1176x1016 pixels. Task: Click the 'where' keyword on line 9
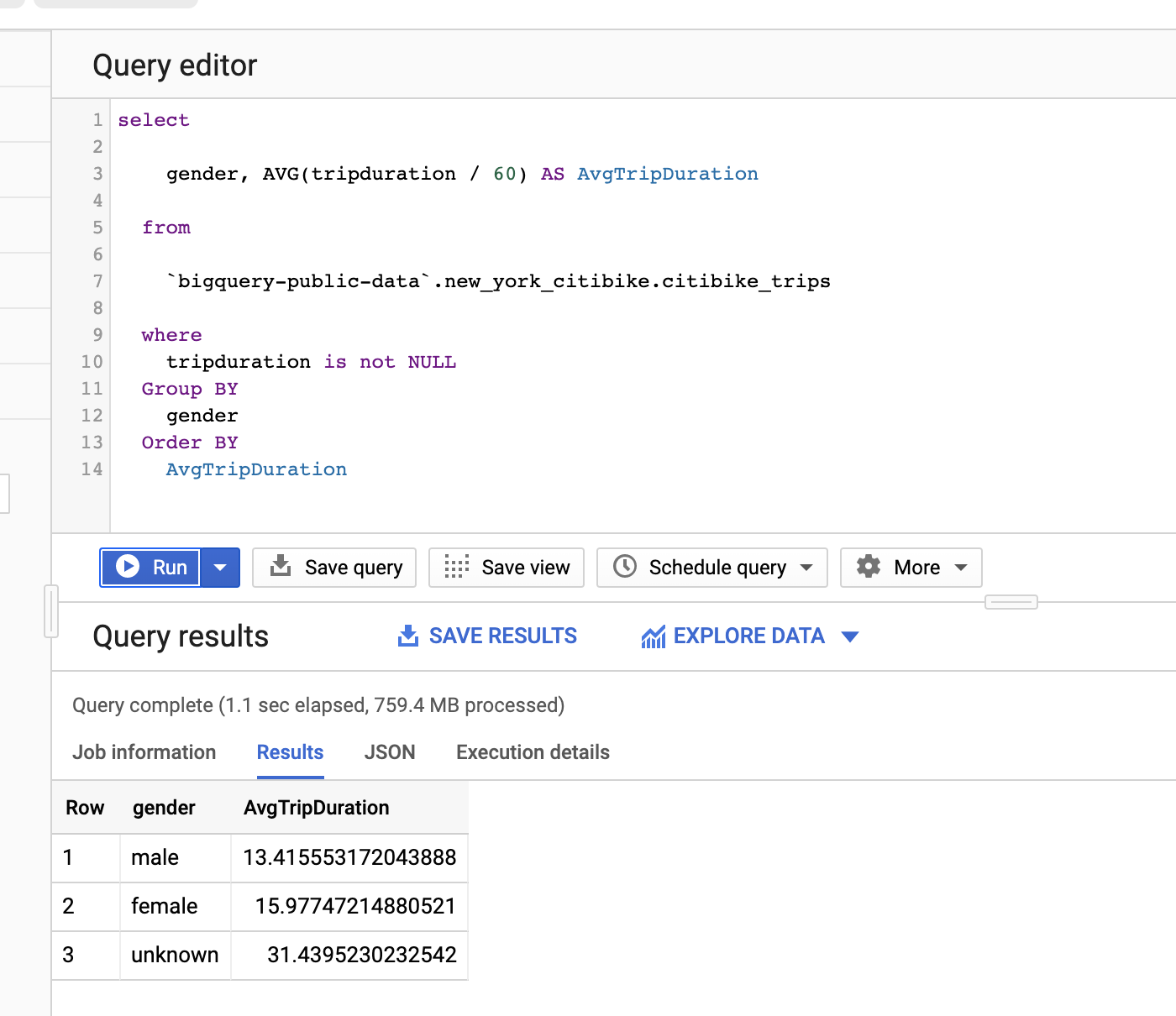[172, 335]
